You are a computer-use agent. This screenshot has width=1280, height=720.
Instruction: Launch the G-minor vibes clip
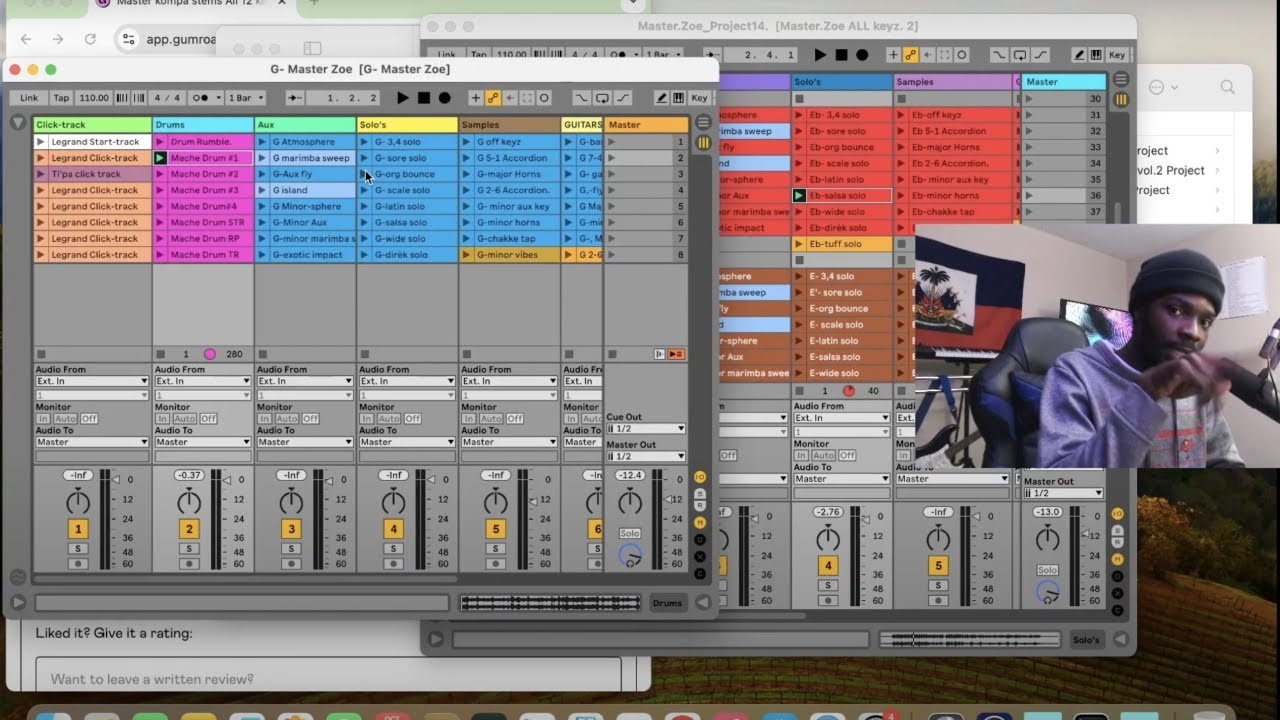[x=468, y=255]
